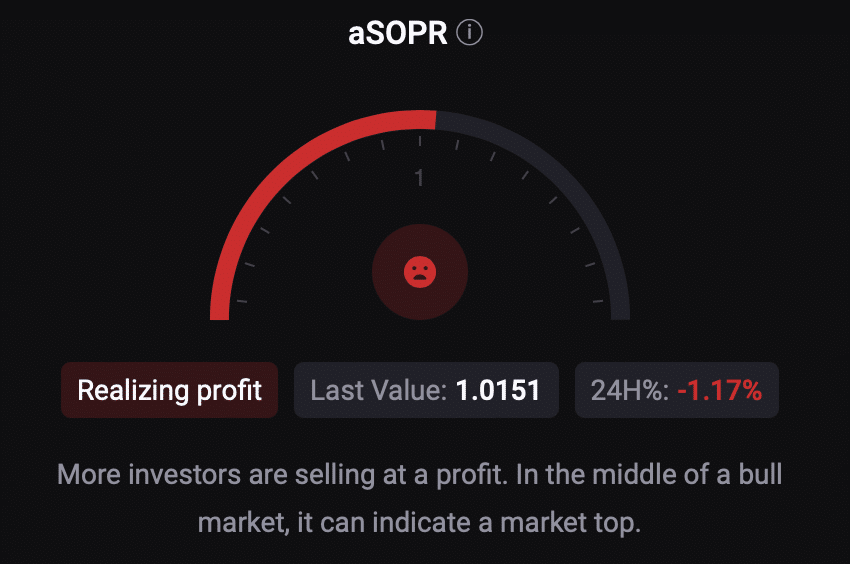The height and width of the screenshot is (564, 850).
Task: Open the aSOPR info tooltip icon
Action: pyautogui.click(x=469, y=33)
